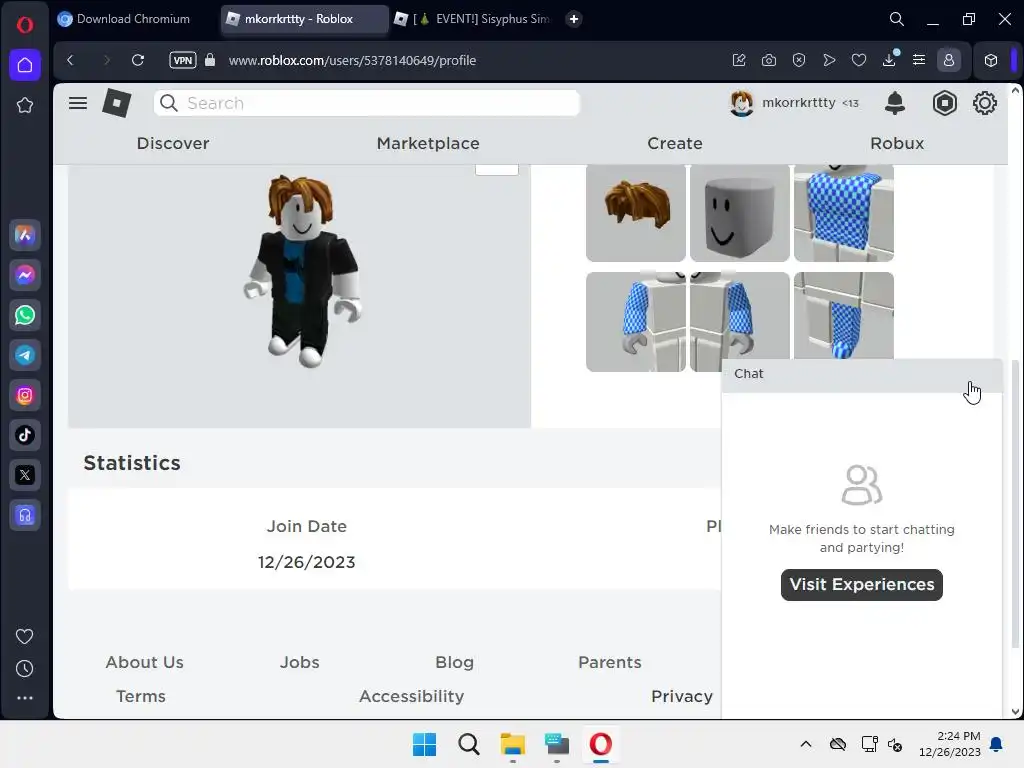The height and width of the screenshot is (768, 1024).
Task: Open the Terms footer link
Action: [x=140, y=696]
